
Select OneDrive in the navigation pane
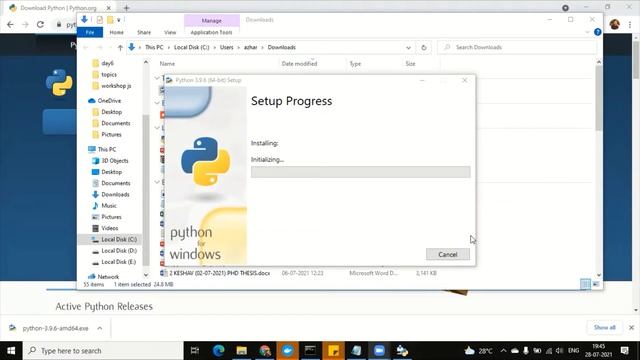(x=109, y=100)
